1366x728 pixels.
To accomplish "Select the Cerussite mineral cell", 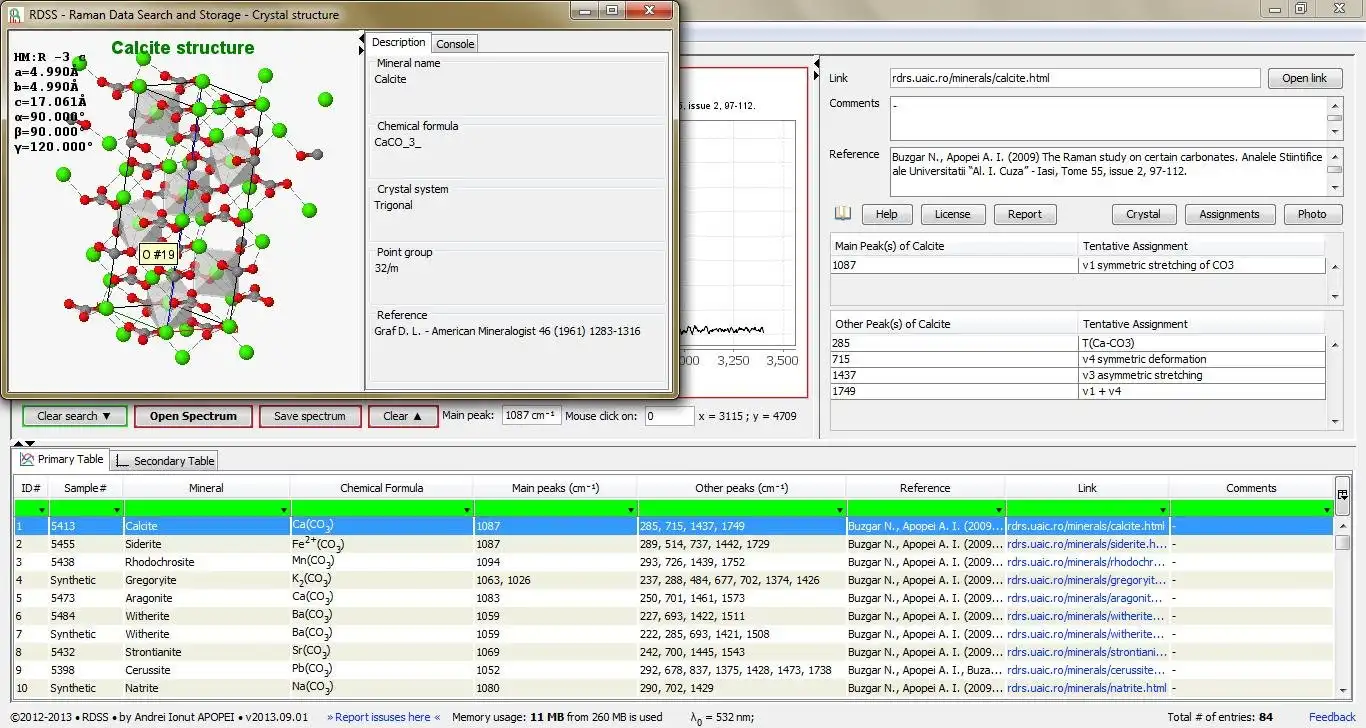I will tap(206, 670).
